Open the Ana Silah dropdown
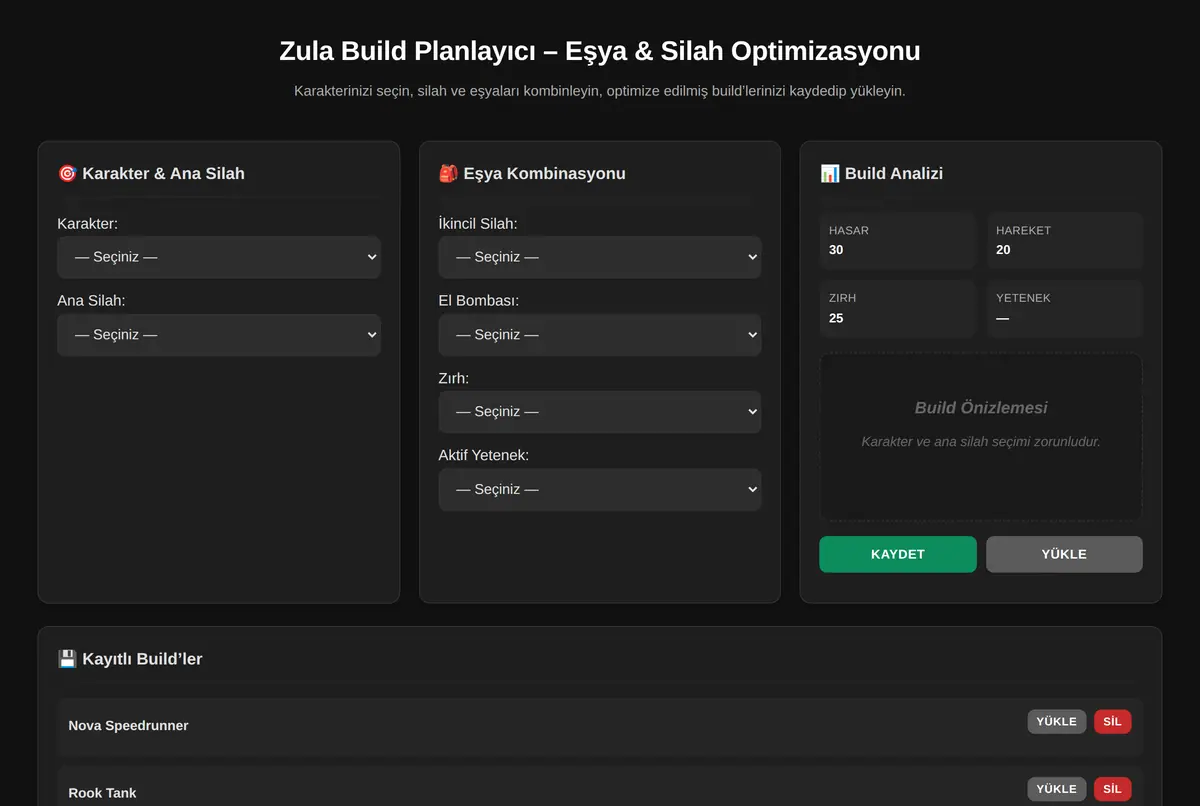The width and height of the screenshot is (1200, 806). [x=219, y=335]
